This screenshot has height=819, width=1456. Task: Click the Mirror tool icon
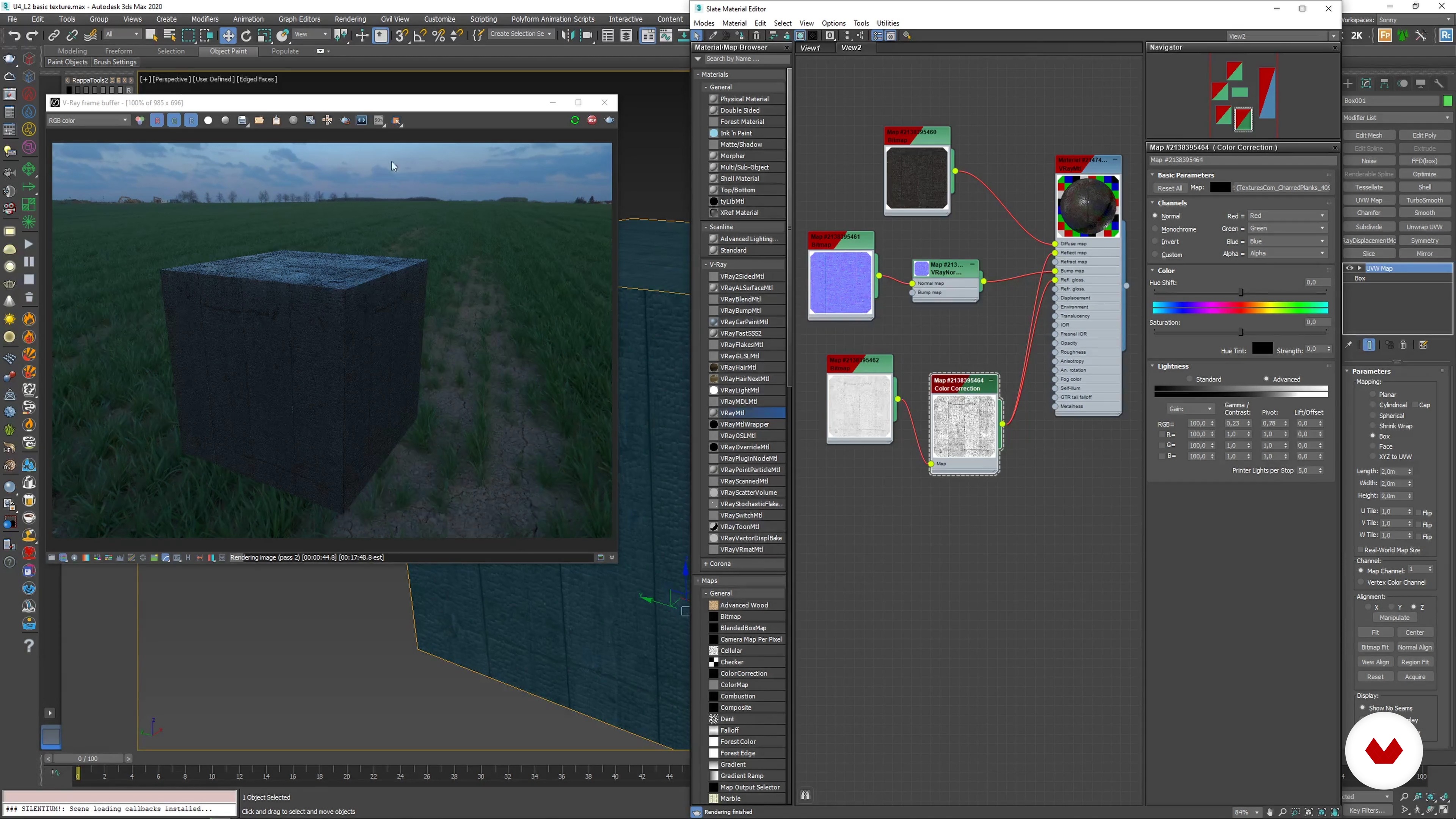pos(569,36)
